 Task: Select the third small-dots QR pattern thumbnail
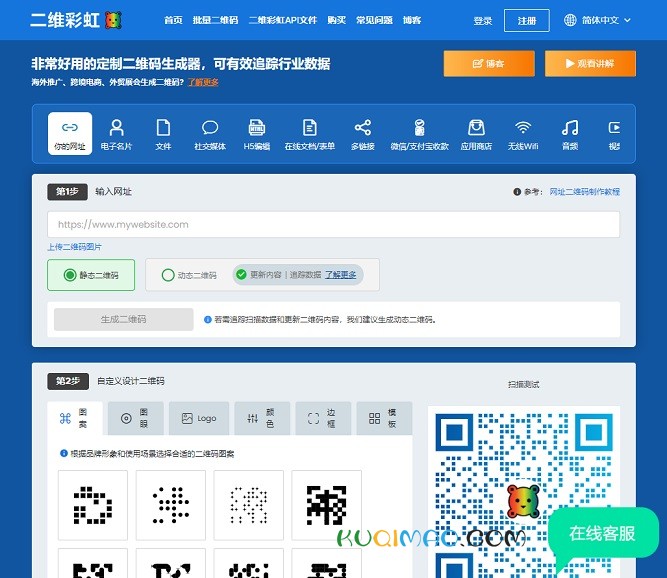[x=248, y=505]
